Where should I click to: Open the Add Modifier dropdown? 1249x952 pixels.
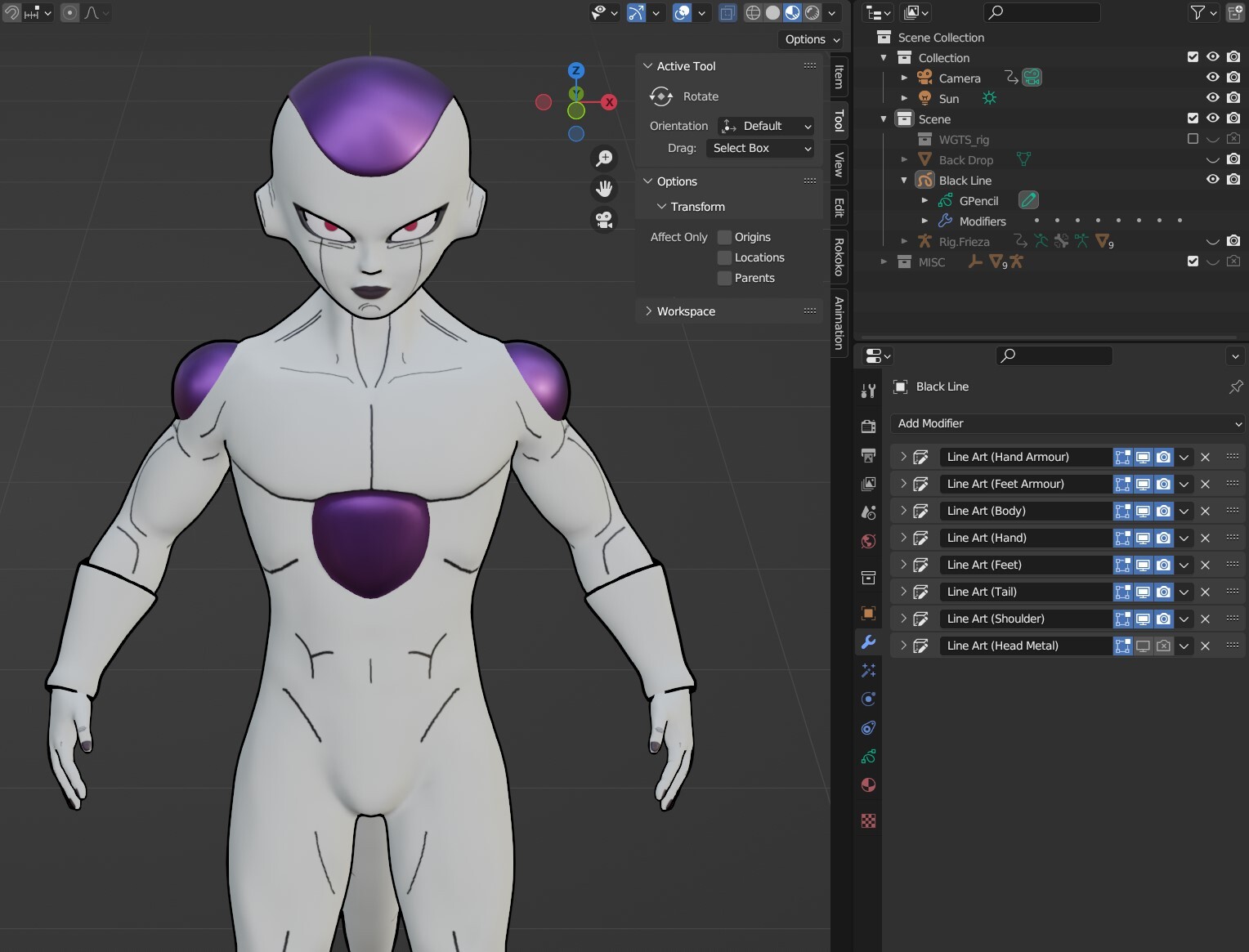[1068, 423]
